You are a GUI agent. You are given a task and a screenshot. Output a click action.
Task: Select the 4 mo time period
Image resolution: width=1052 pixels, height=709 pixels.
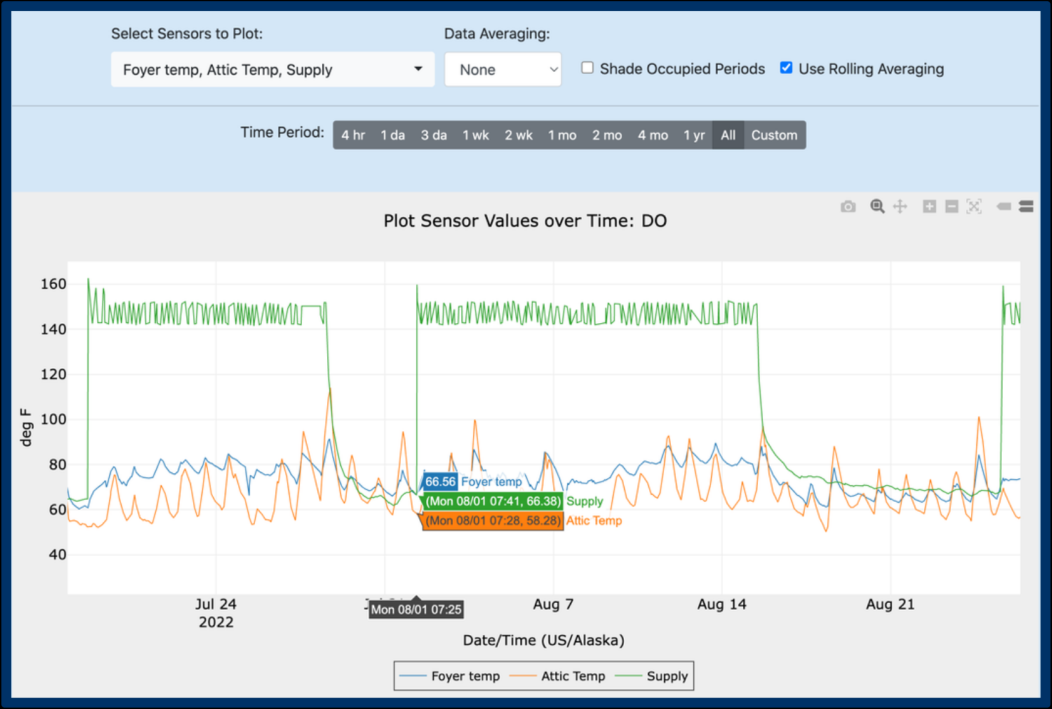[x=652, y=135]
